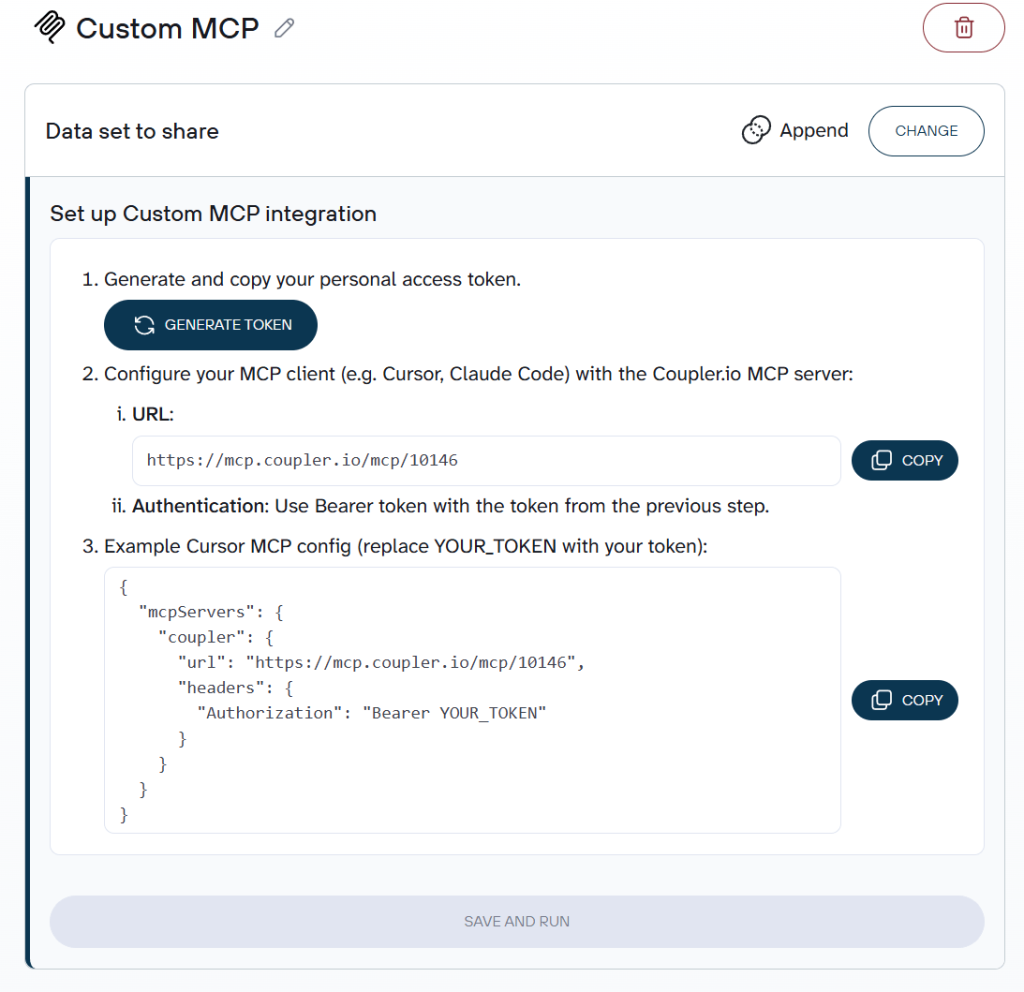The height and width of the screenshot is (992, 1024).
Task: Click the refresh icon inside Generate Token button
Action: [x=144, y=324]
